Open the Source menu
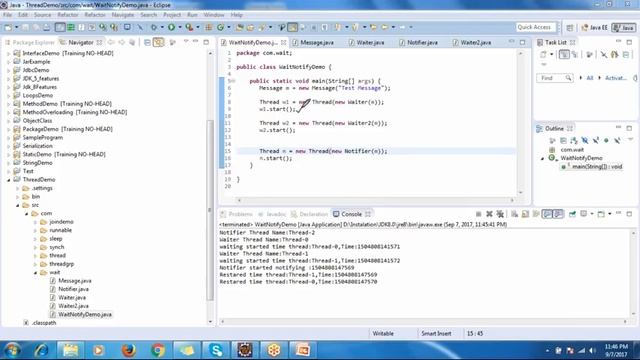Image resolution: width=640 pixels, height=360 pixels. pyautogui.click(x=42, y=15)
